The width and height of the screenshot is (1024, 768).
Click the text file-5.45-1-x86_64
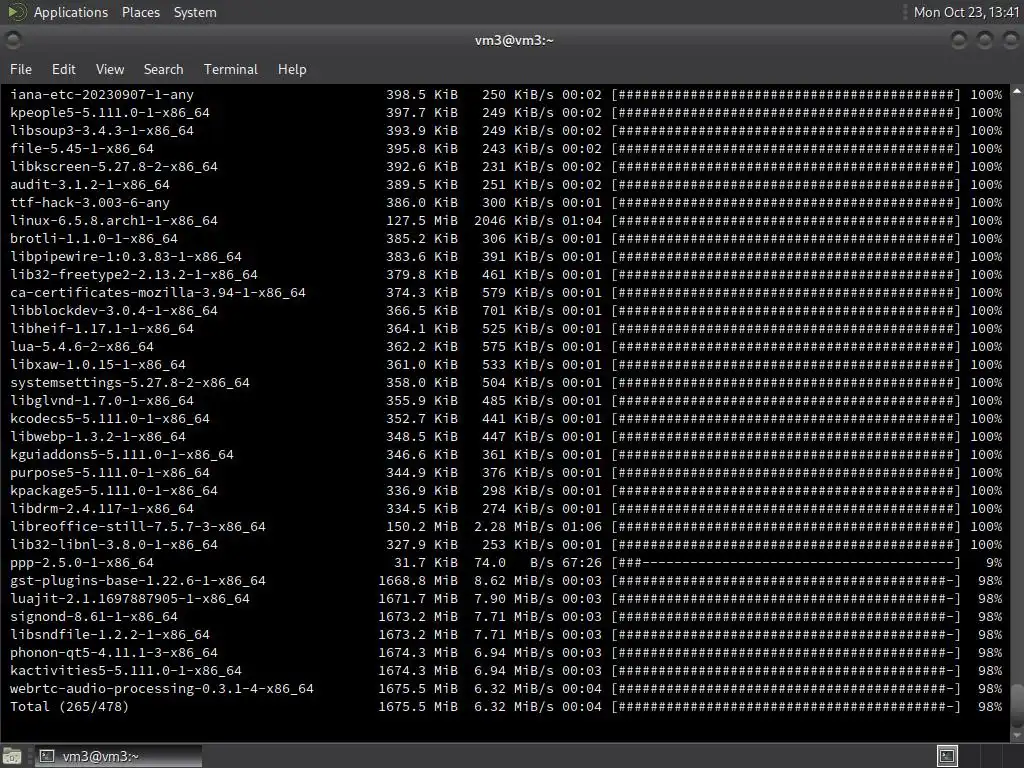[82, 149]
